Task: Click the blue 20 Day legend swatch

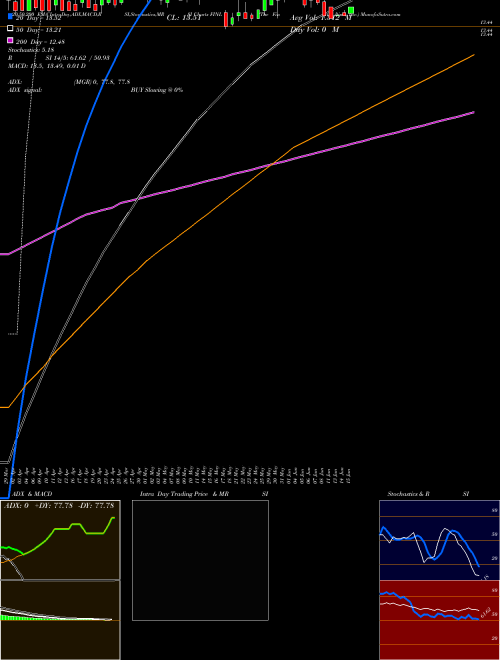Action: [x=10, y=17]
